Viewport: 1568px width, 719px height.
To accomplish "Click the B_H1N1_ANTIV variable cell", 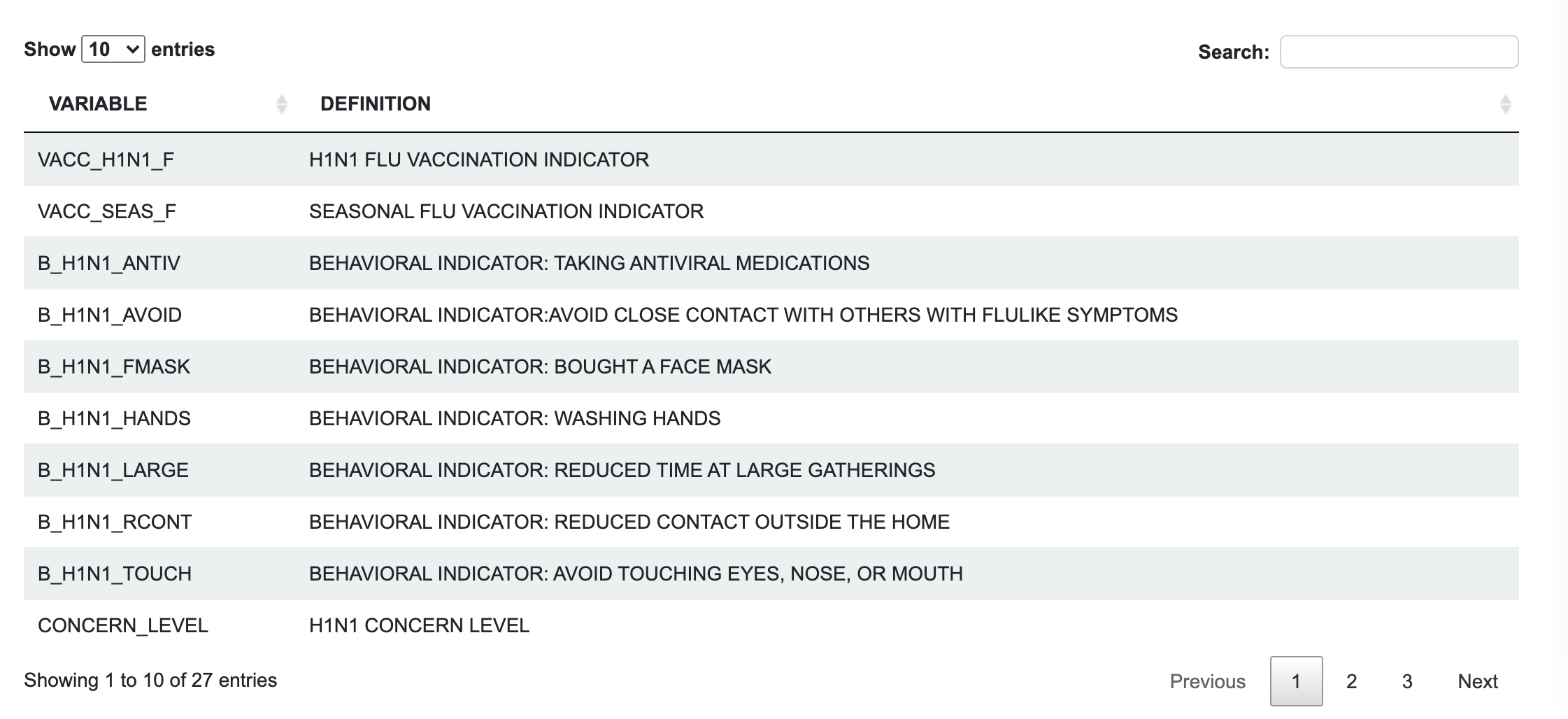I will (109, 264).
